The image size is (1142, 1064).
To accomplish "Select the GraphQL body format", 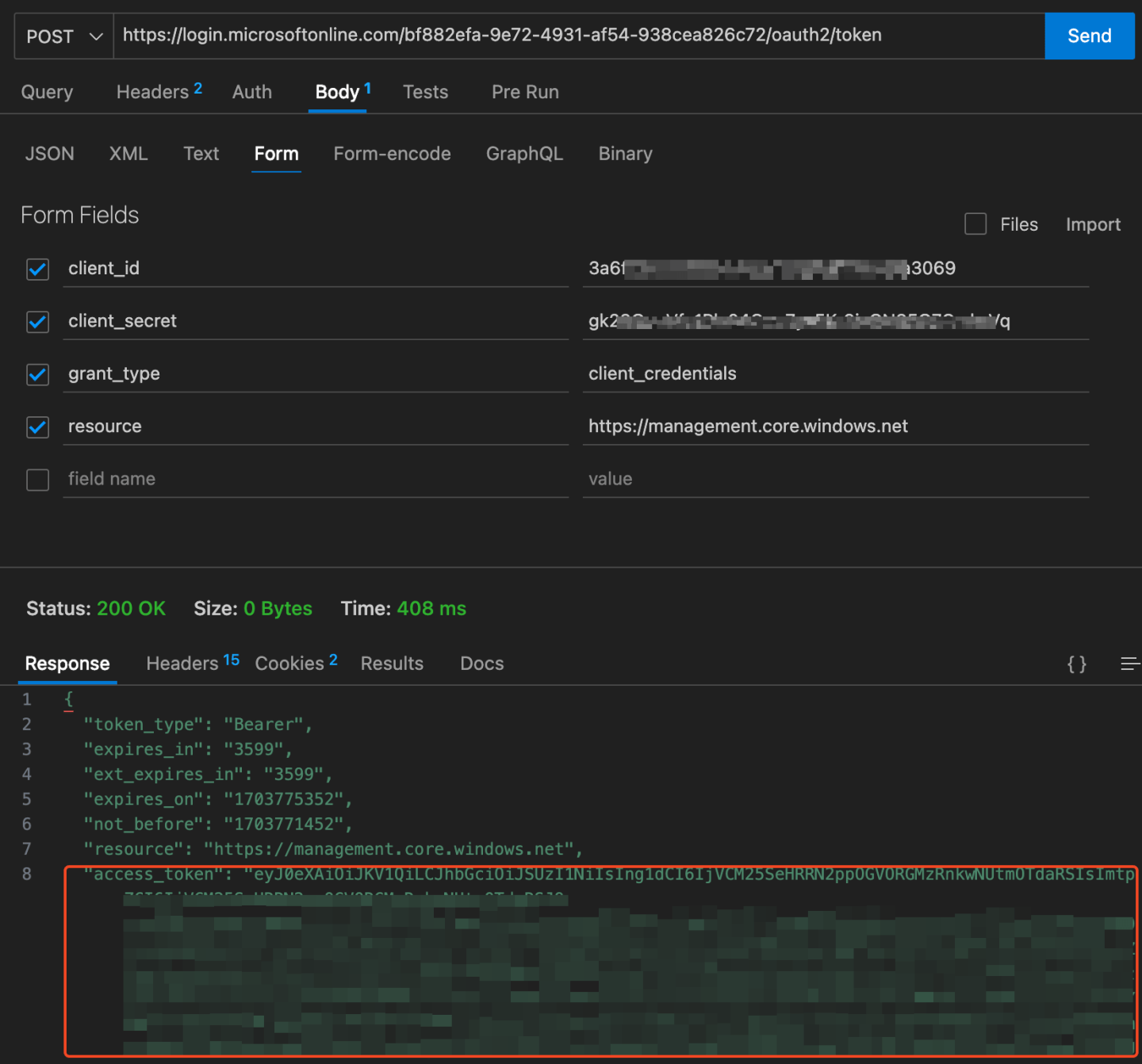I will pos(524,154).
